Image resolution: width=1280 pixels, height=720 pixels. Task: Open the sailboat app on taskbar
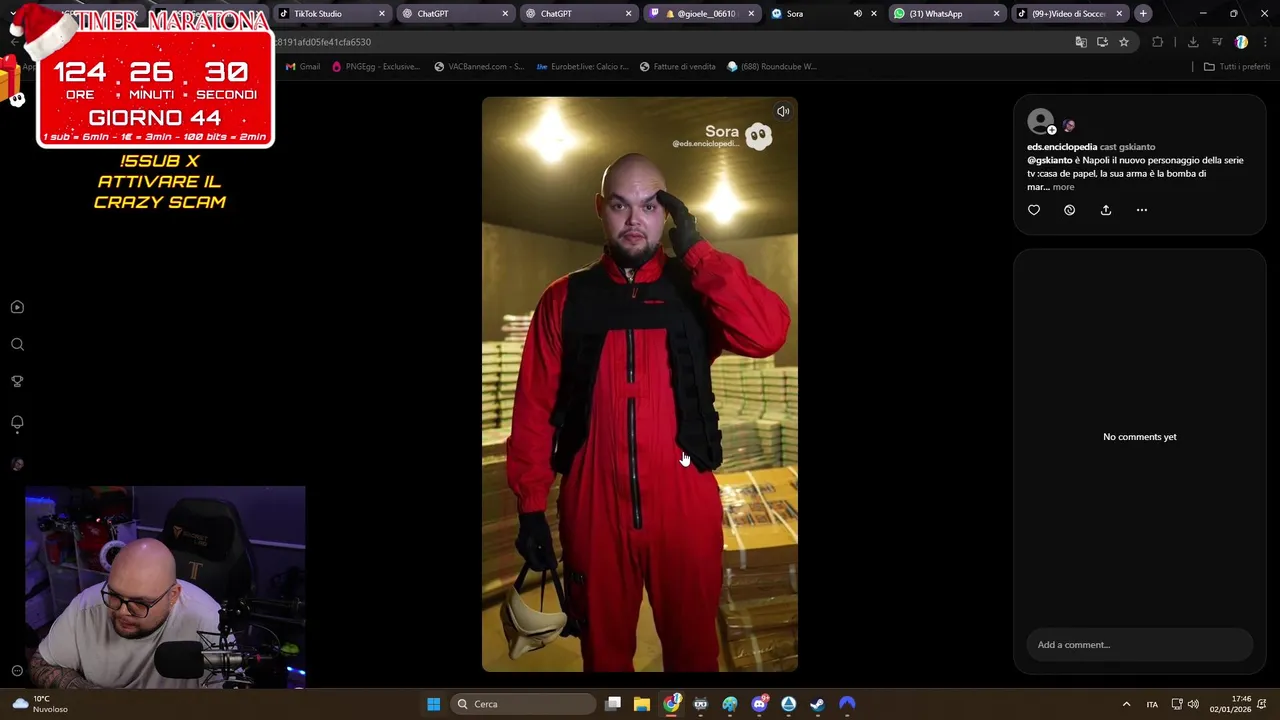[789, 704]
